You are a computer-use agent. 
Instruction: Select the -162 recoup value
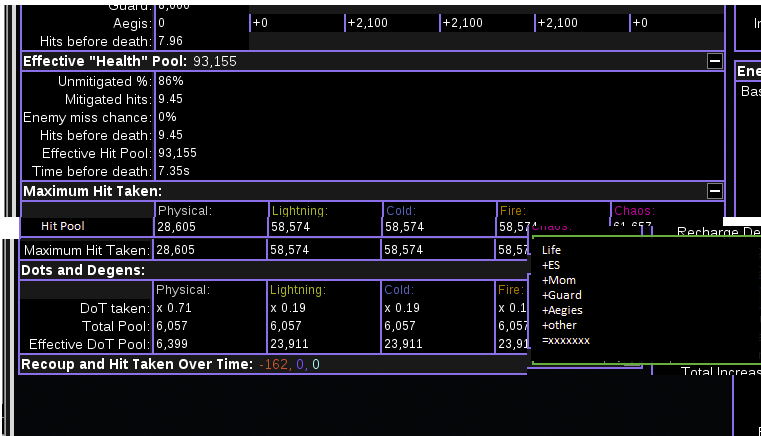275,364
